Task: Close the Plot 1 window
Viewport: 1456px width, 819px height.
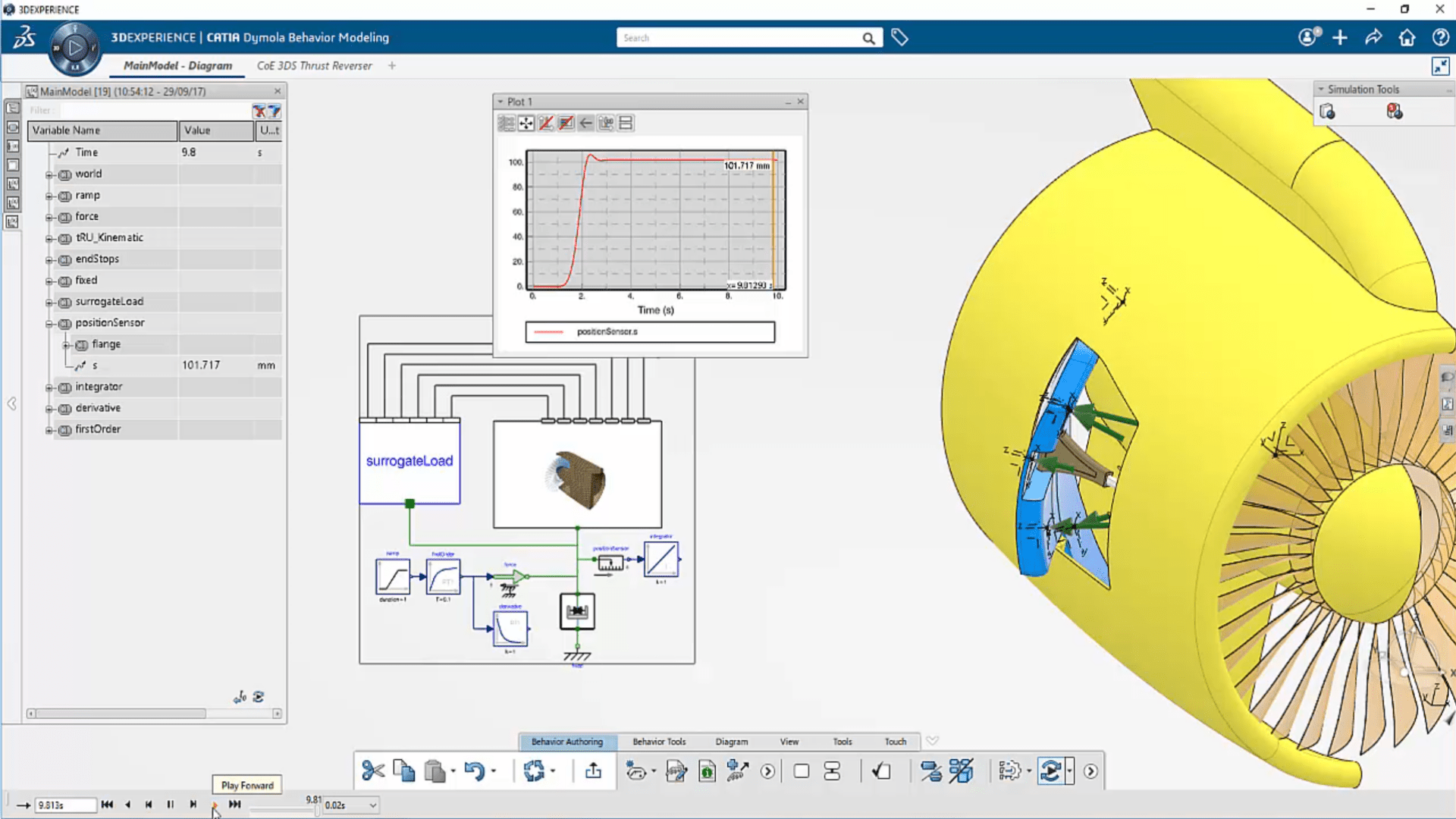Action: tap(800, 102)
